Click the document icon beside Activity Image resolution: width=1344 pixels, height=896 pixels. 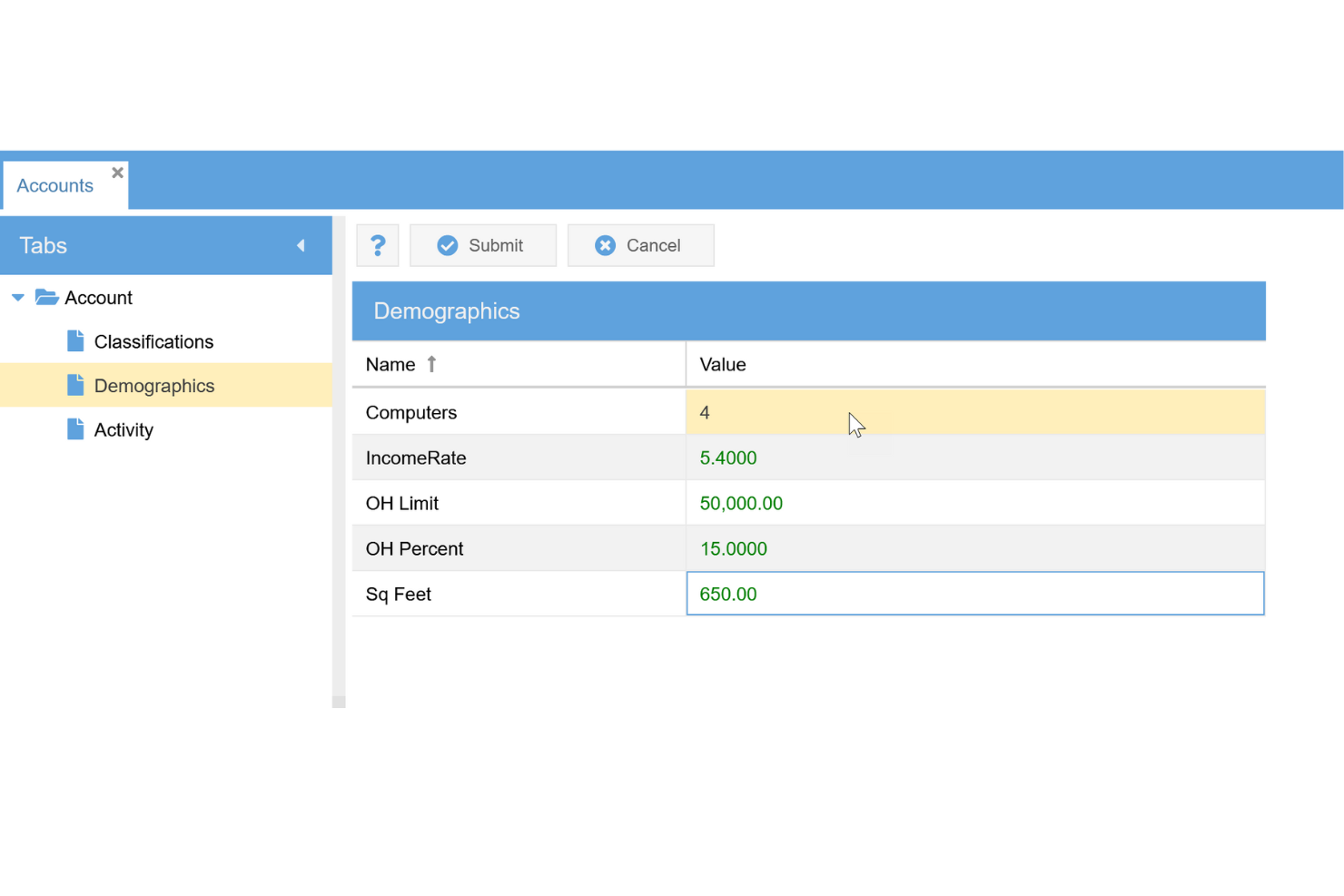tap(74, 428)
